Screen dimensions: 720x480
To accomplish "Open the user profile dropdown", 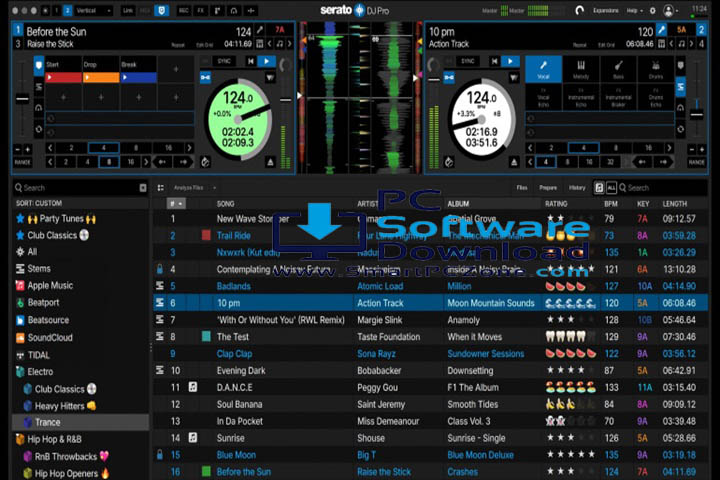I will click(670, 10).
